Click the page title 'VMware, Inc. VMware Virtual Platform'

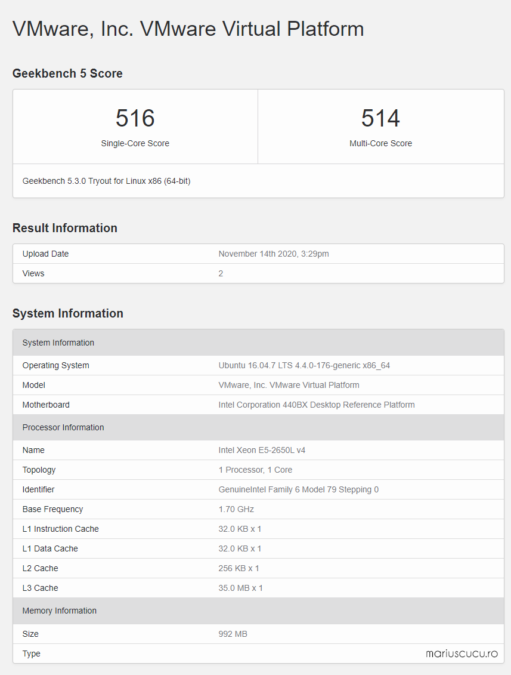tap(188, 29)
